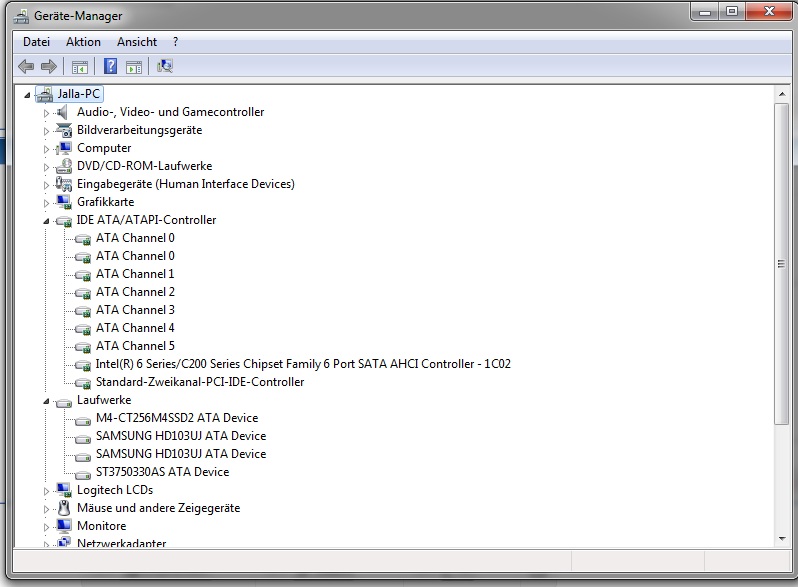Expand the DVD/CD-ROM-Laufwerke node
Image resolution: width=798 pixels, height=587 pixels.
46,167
